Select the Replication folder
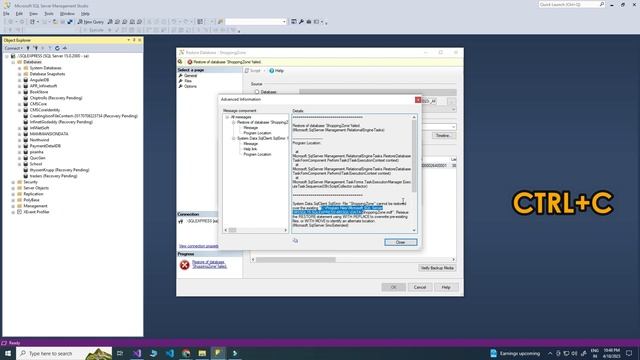This screenshot has width=640, height=360. (x=33, y=194)
